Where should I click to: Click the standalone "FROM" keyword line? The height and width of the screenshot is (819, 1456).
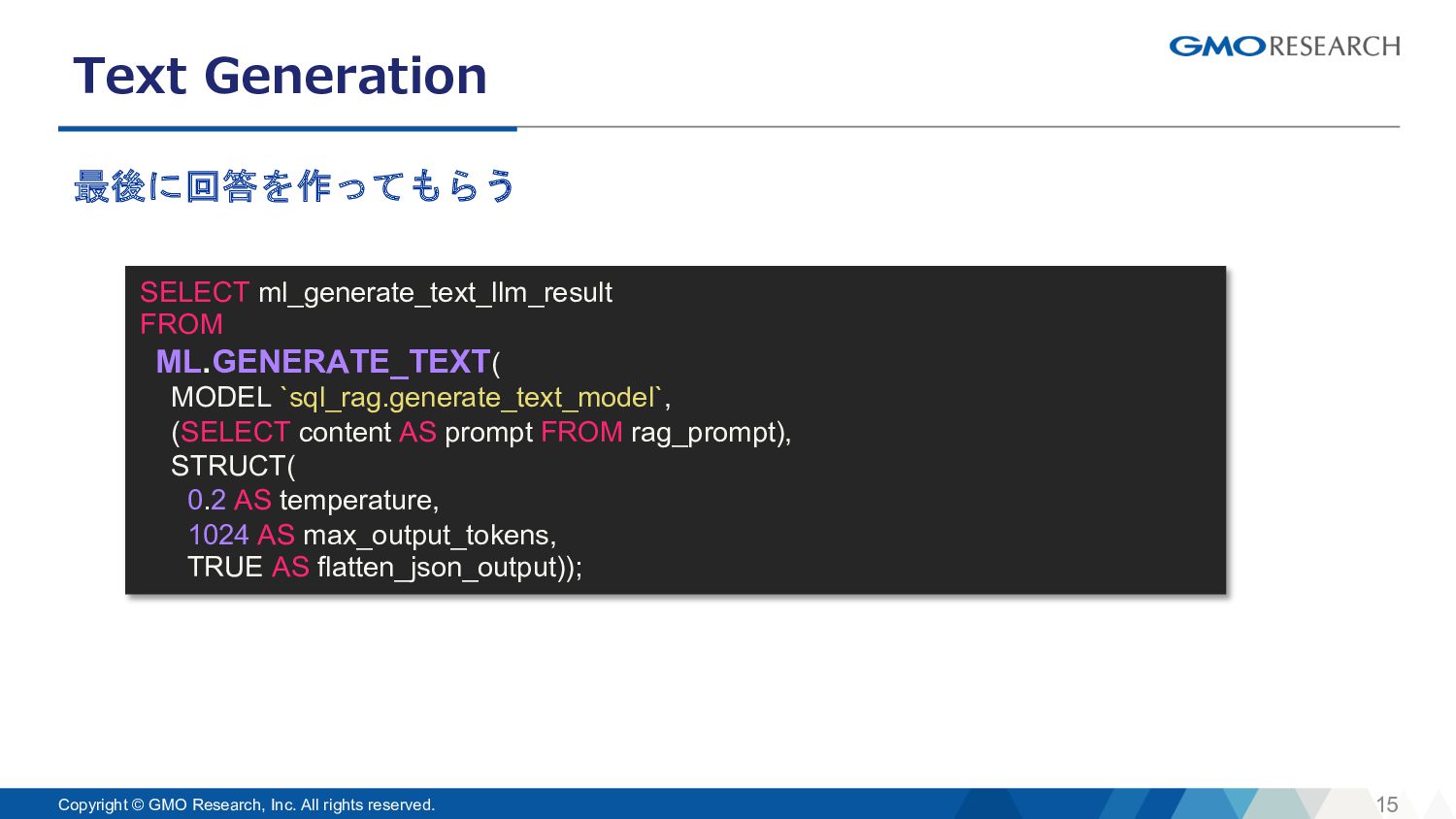[x=182, y=324]
